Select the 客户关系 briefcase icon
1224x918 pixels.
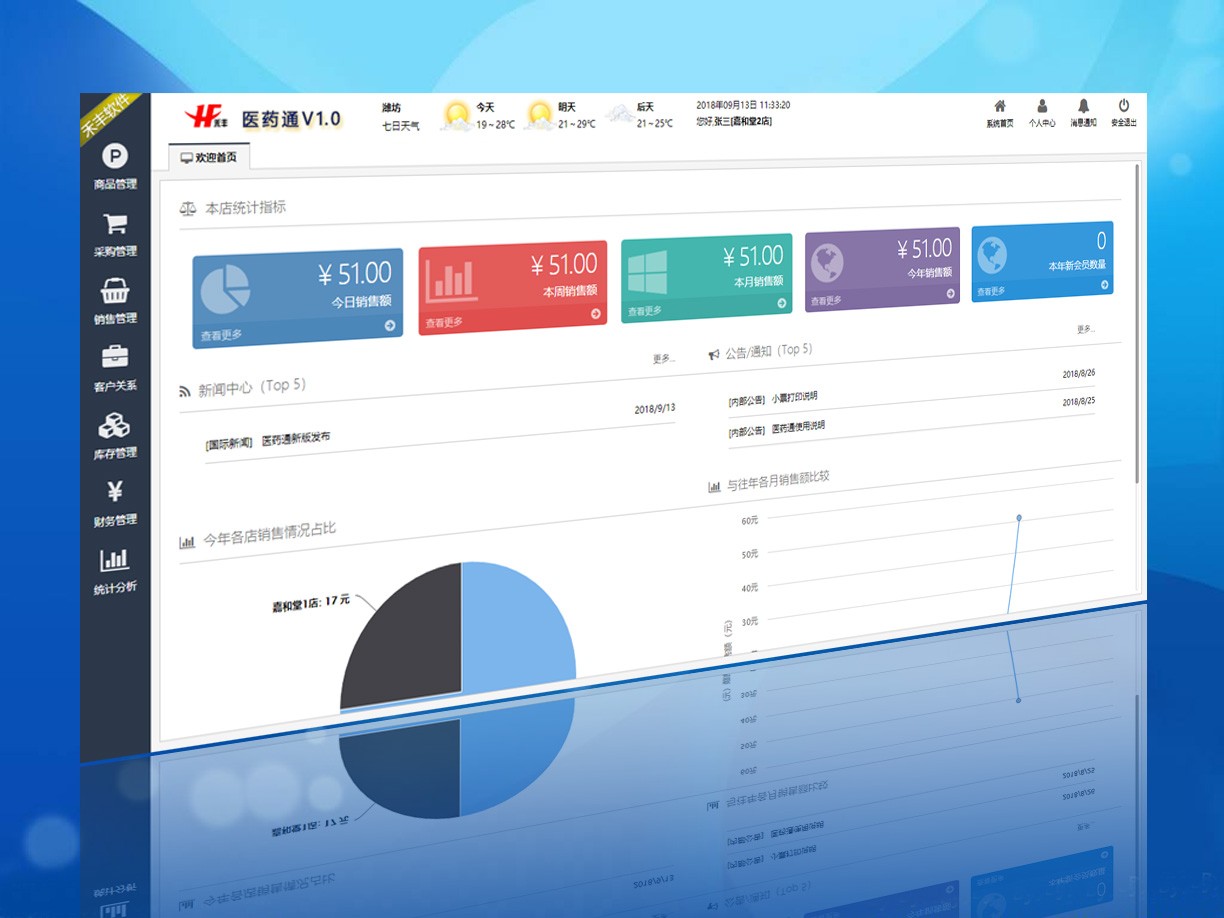[115, 357]
